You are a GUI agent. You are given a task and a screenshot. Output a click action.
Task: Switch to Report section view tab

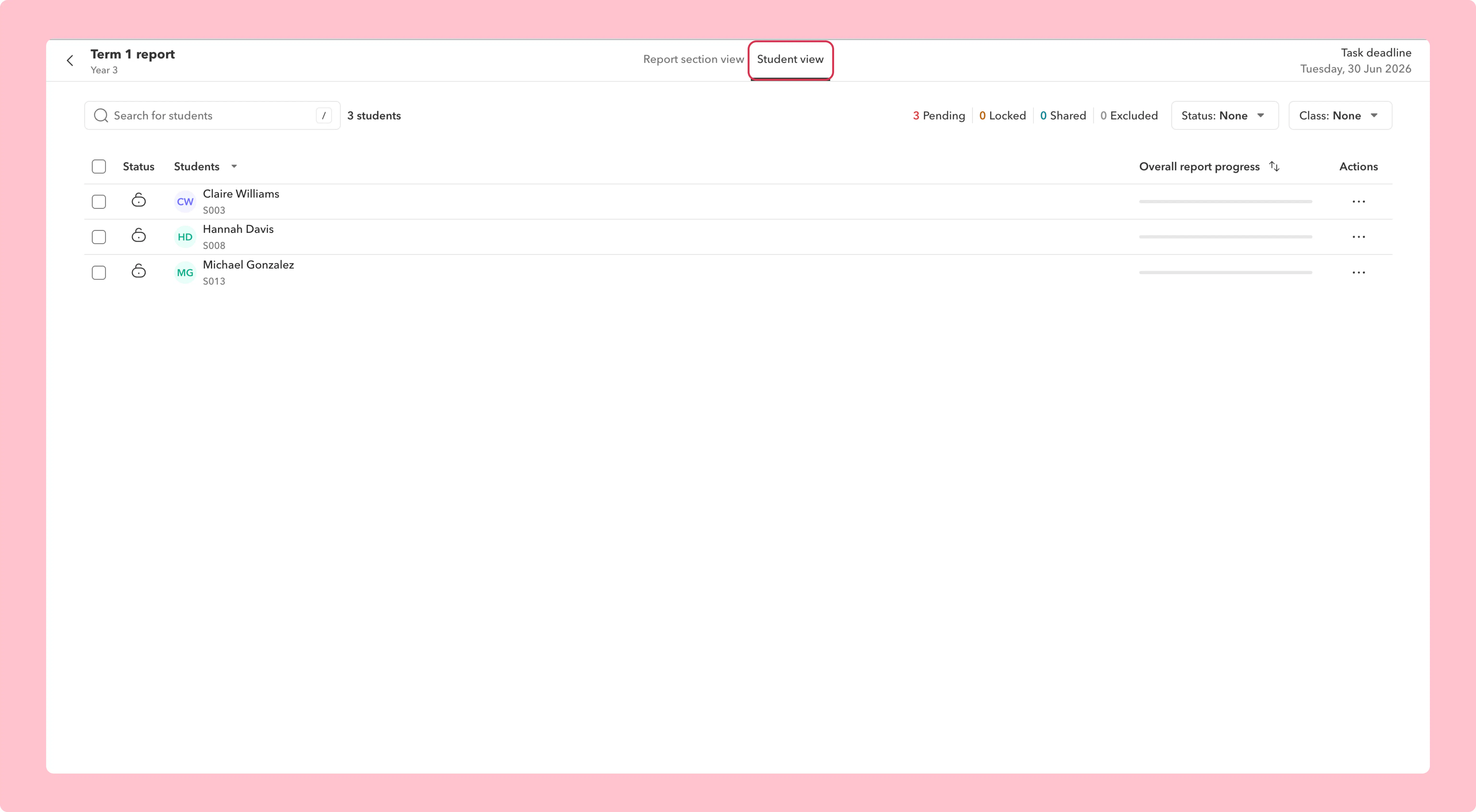693,60
